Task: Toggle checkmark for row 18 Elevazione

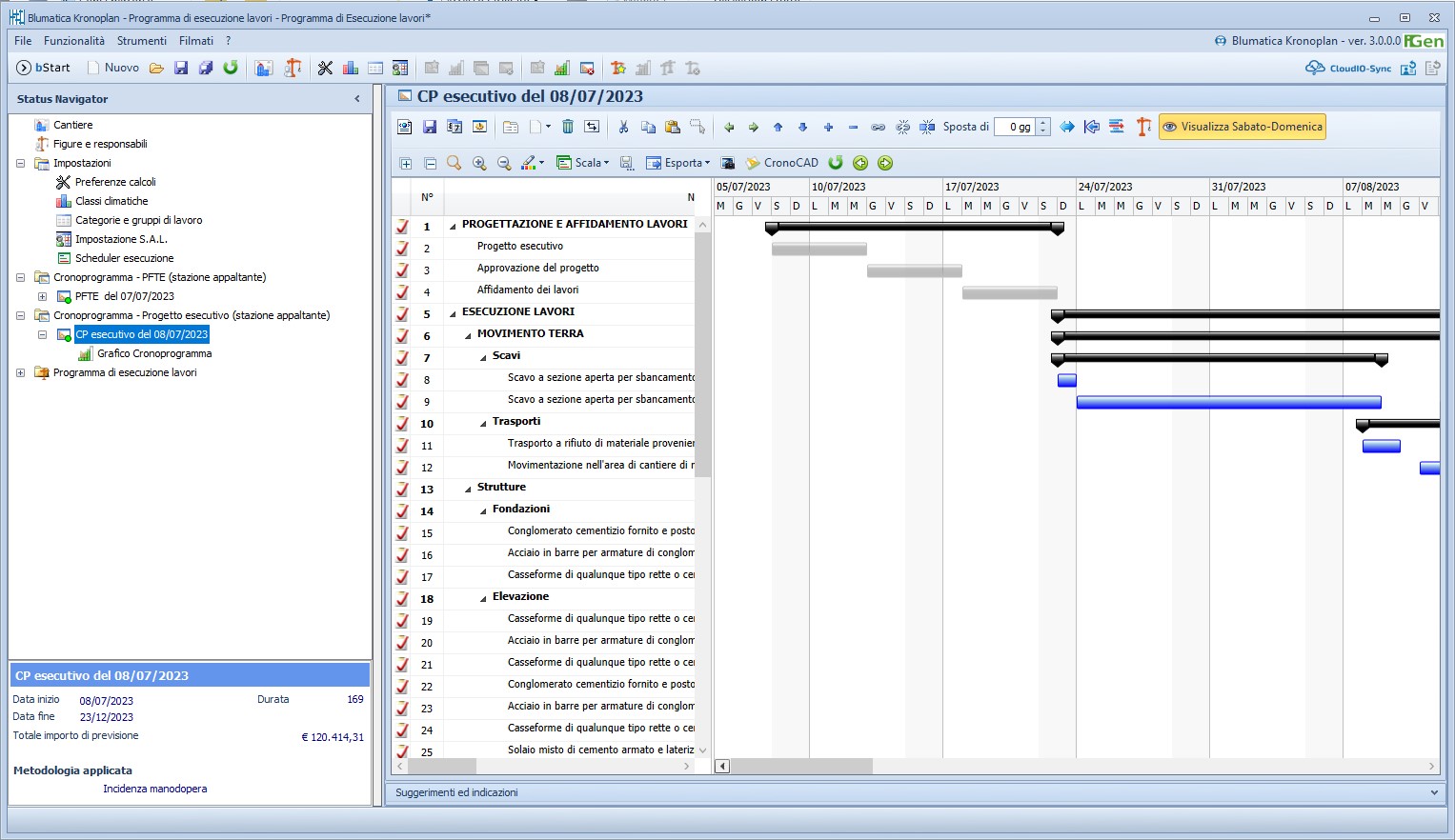Action: pyautogui.click(x=402, y=599)
